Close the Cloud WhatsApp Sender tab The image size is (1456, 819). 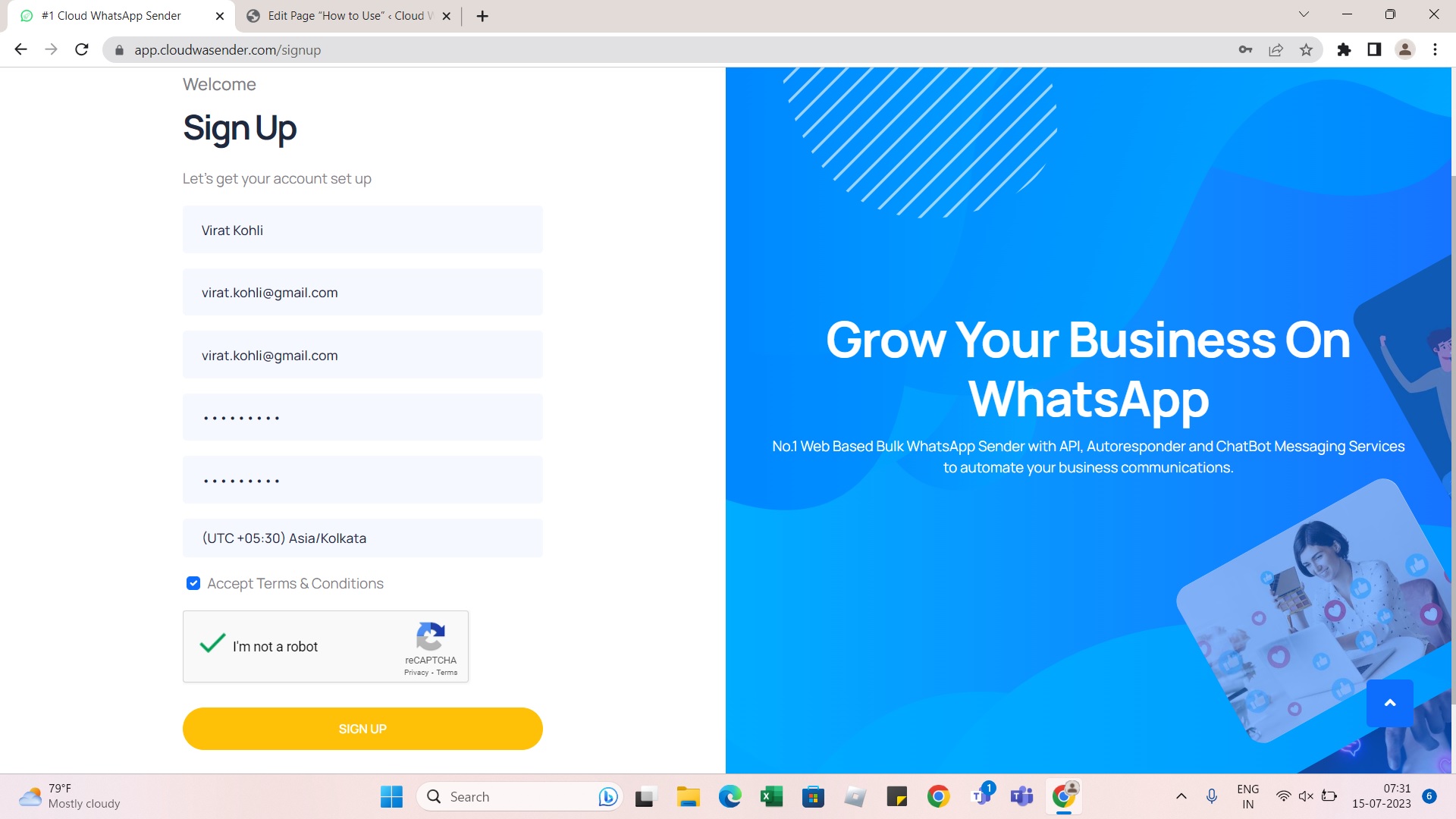(x=220, y=16)
